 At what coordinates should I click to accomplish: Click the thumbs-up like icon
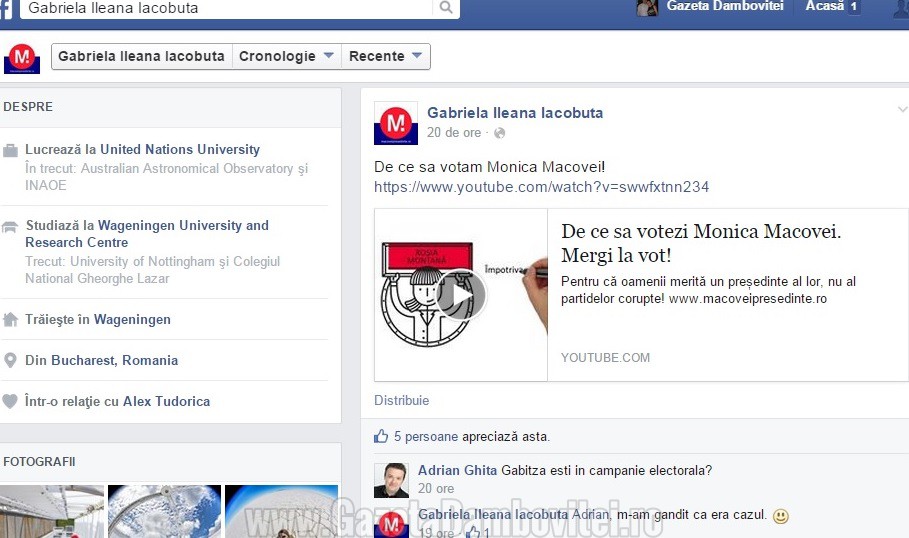[381, 436]
